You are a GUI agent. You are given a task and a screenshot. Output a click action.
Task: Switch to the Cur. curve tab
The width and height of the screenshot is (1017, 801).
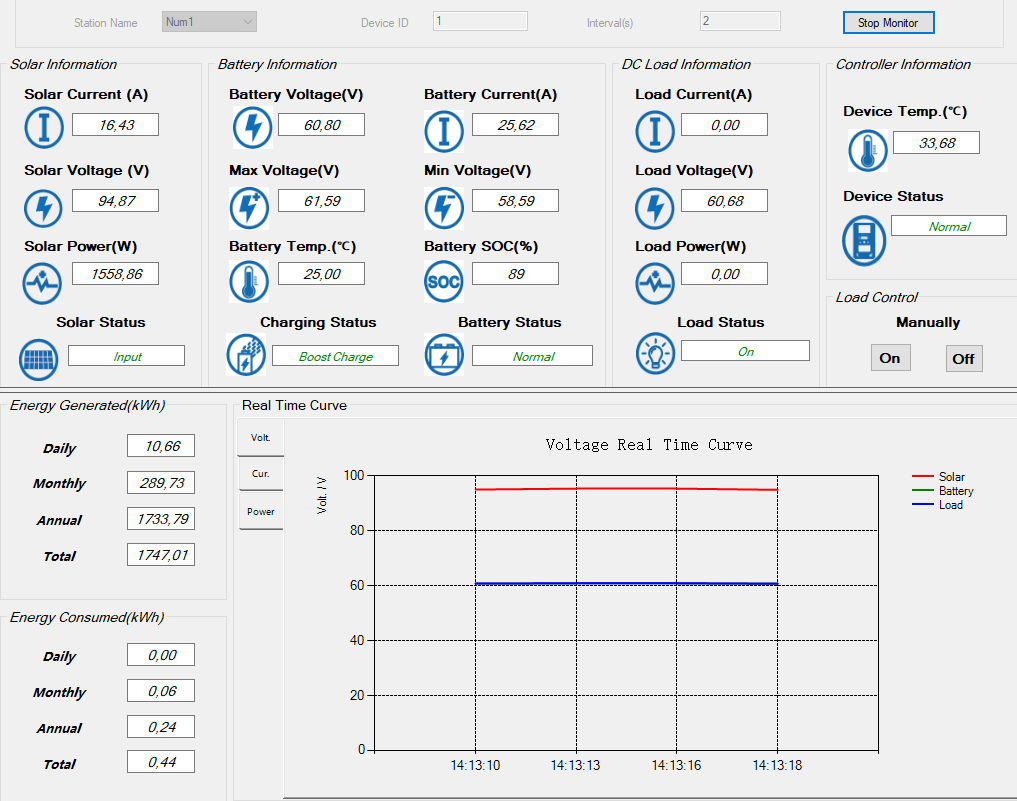pos(261,474)
